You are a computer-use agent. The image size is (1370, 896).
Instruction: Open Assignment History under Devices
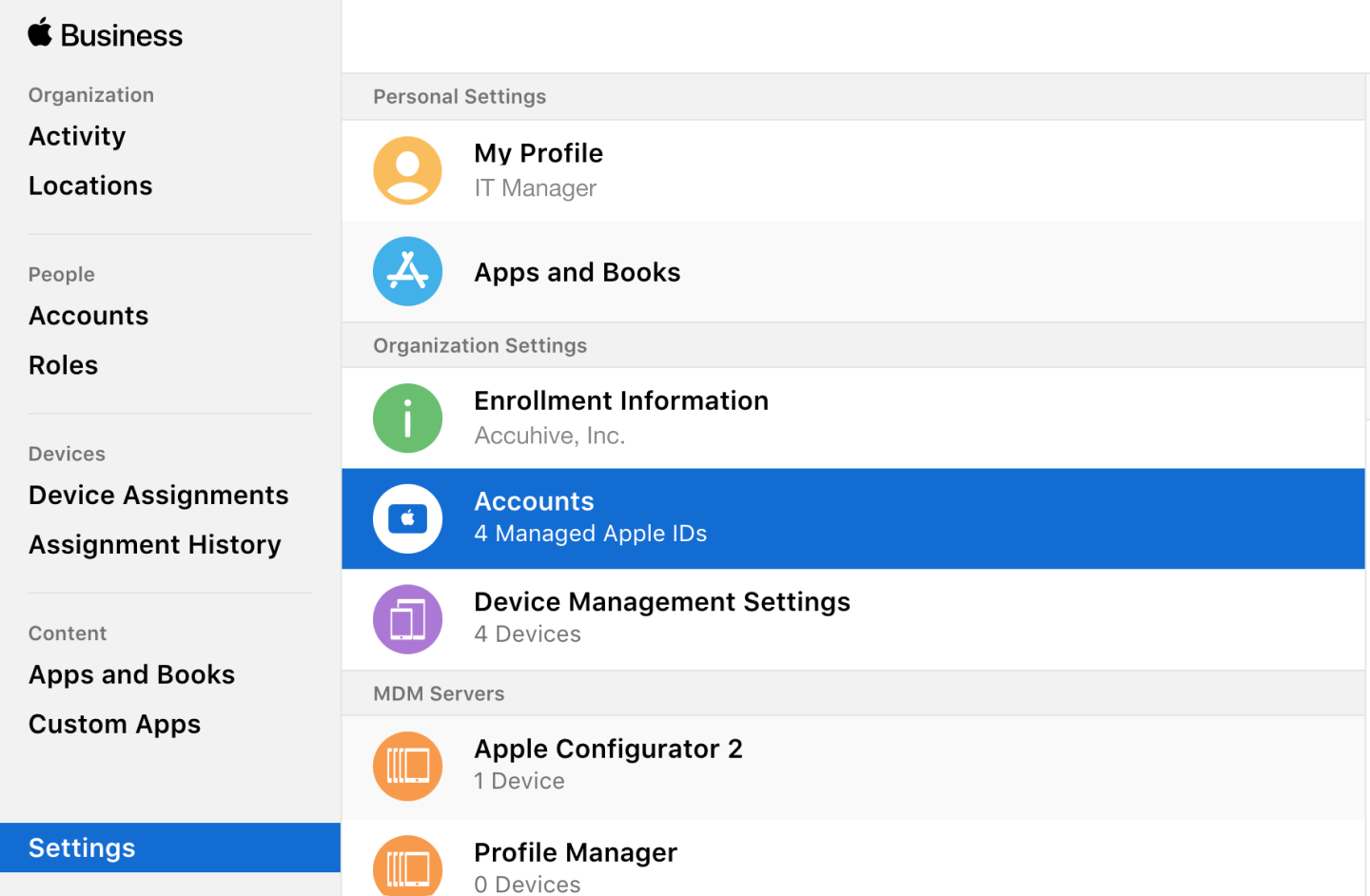(x=154, y=544)
